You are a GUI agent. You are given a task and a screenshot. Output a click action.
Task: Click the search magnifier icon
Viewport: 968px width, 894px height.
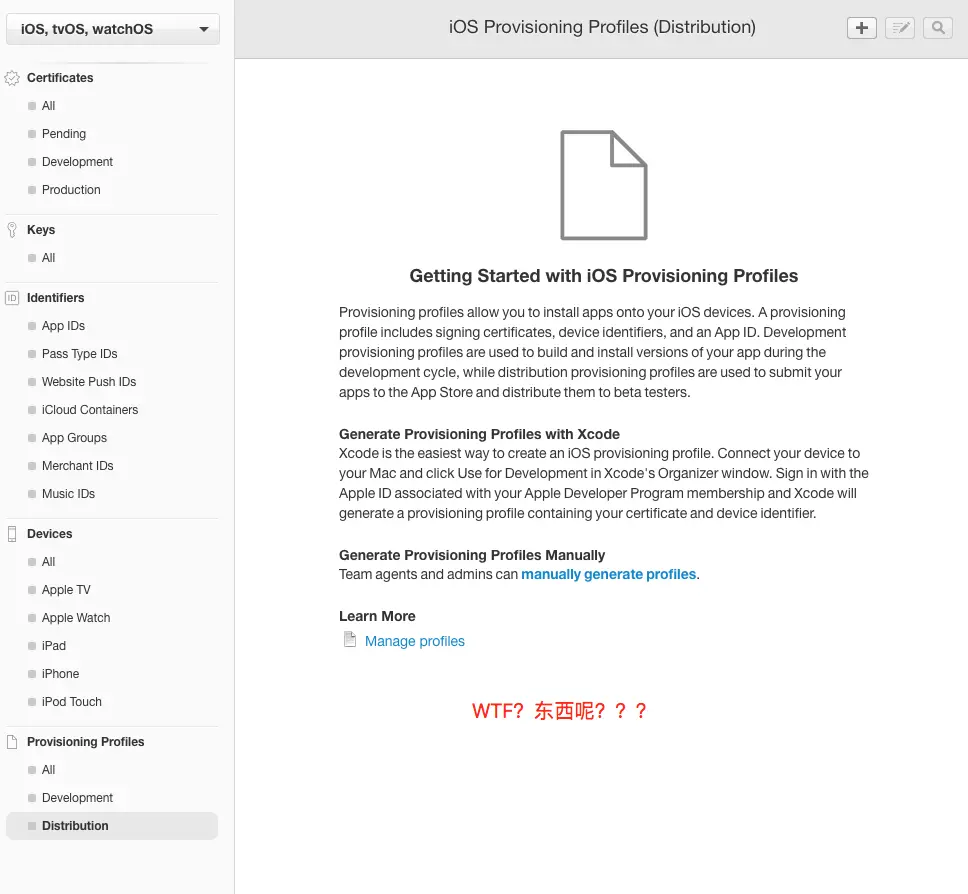click(938, 28)
